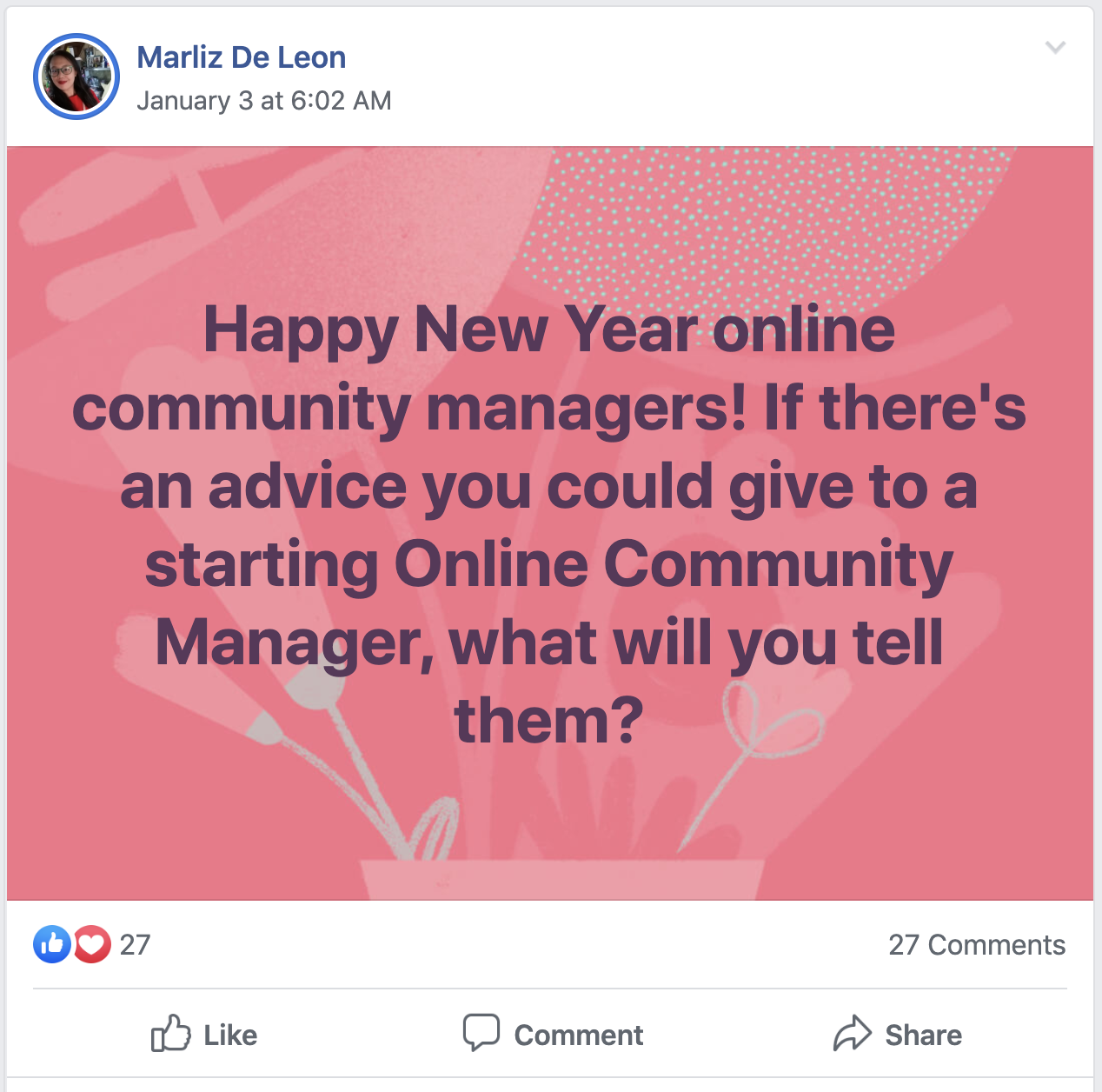Viewport: 1102px width, 1092px height.
Task: Click the word "them?" in post
Action: click(549, 721)
